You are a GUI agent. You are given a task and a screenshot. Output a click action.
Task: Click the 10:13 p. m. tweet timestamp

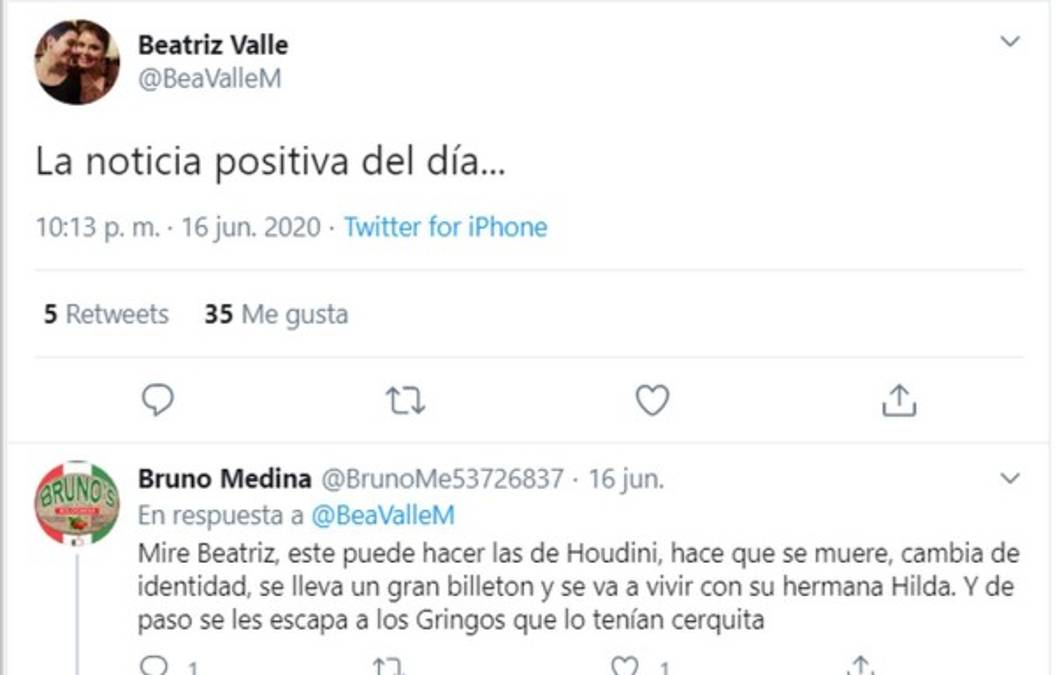point(97,227)
